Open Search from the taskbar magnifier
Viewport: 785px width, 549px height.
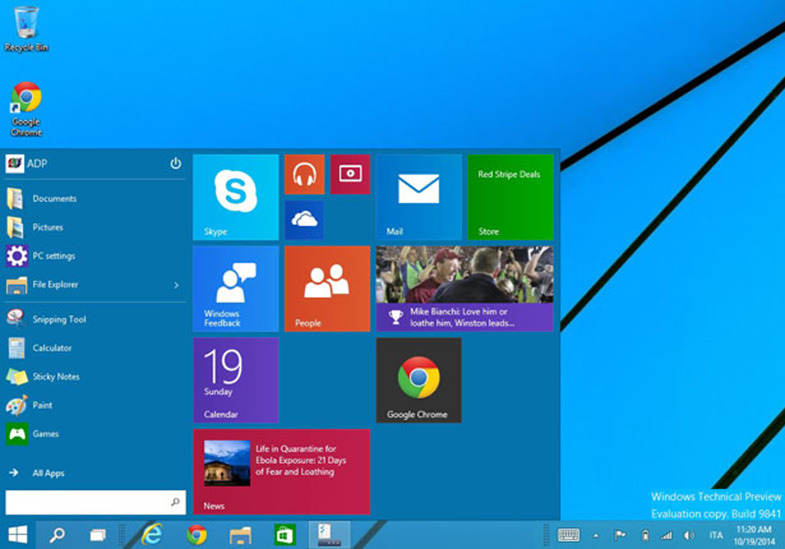57,535
